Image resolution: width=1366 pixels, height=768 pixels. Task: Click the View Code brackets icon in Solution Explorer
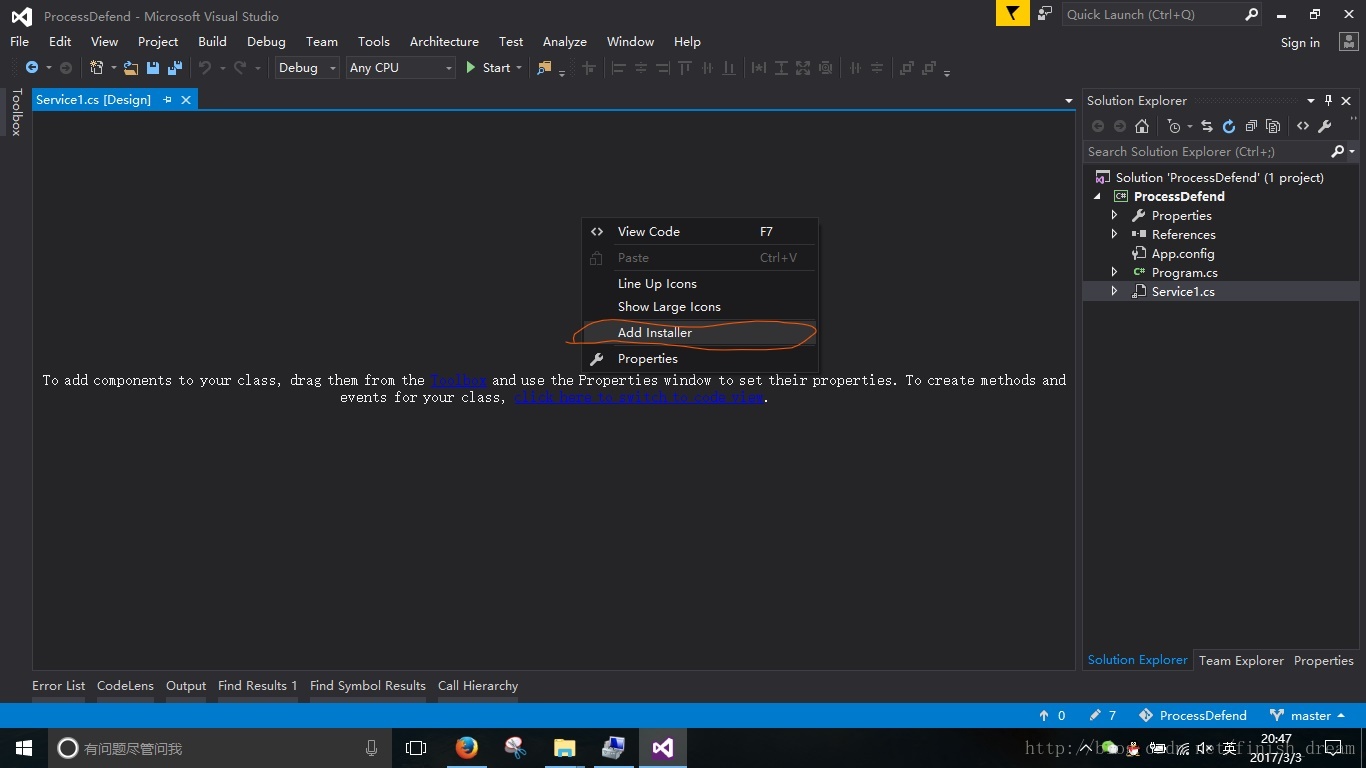[x=1303, y=126]
